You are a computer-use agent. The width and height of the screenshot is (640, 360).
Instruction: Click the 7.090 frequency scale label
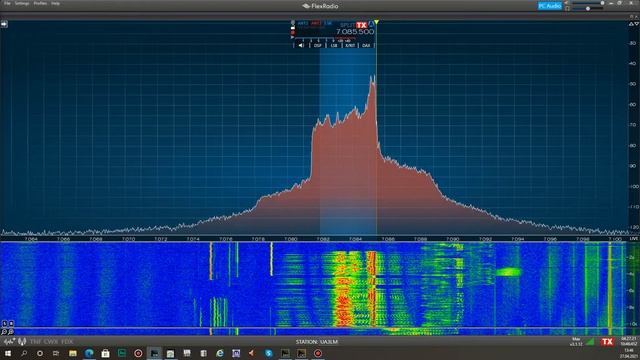tap(453, 239)
